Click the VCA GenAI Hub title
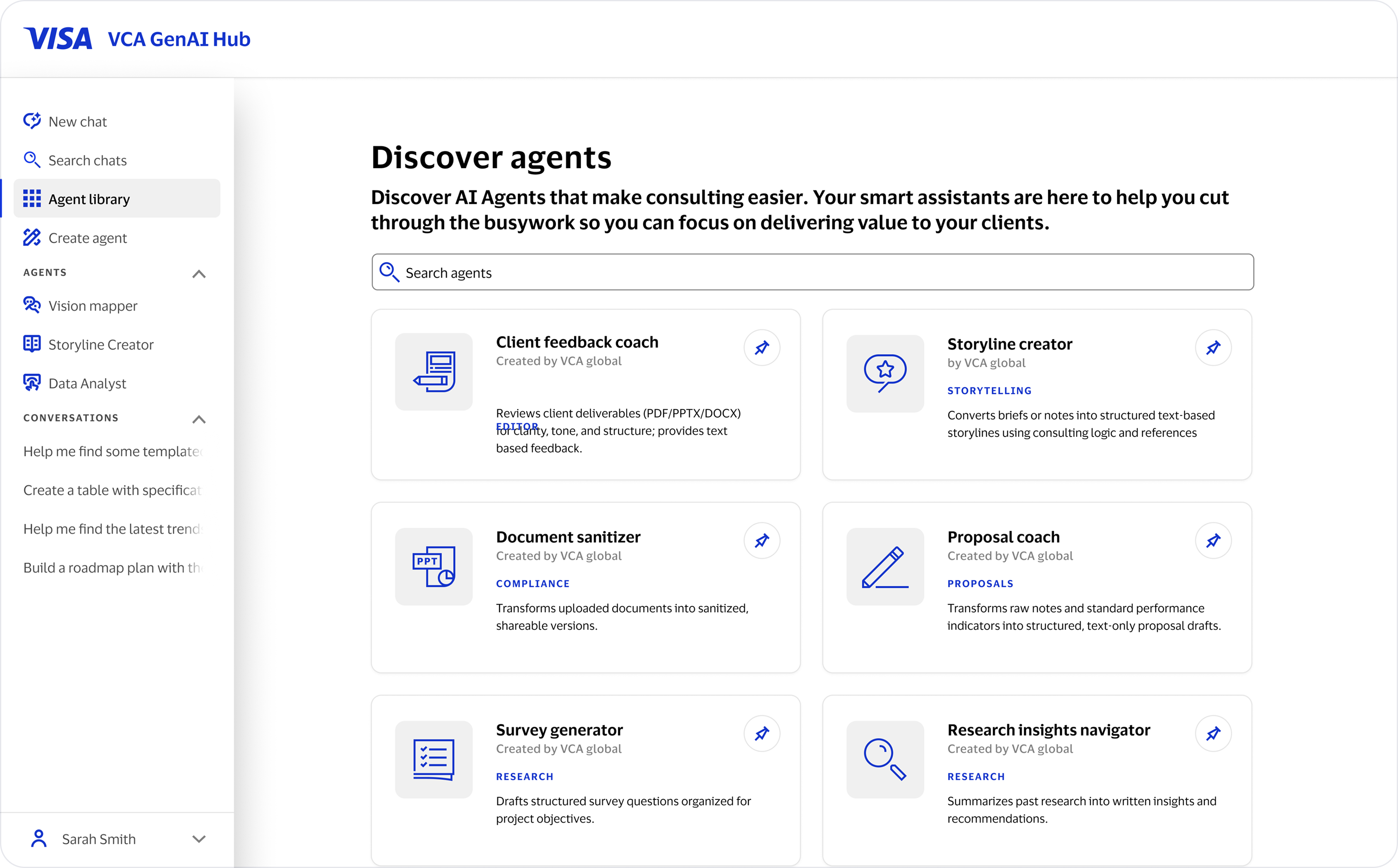 point(179,39)
